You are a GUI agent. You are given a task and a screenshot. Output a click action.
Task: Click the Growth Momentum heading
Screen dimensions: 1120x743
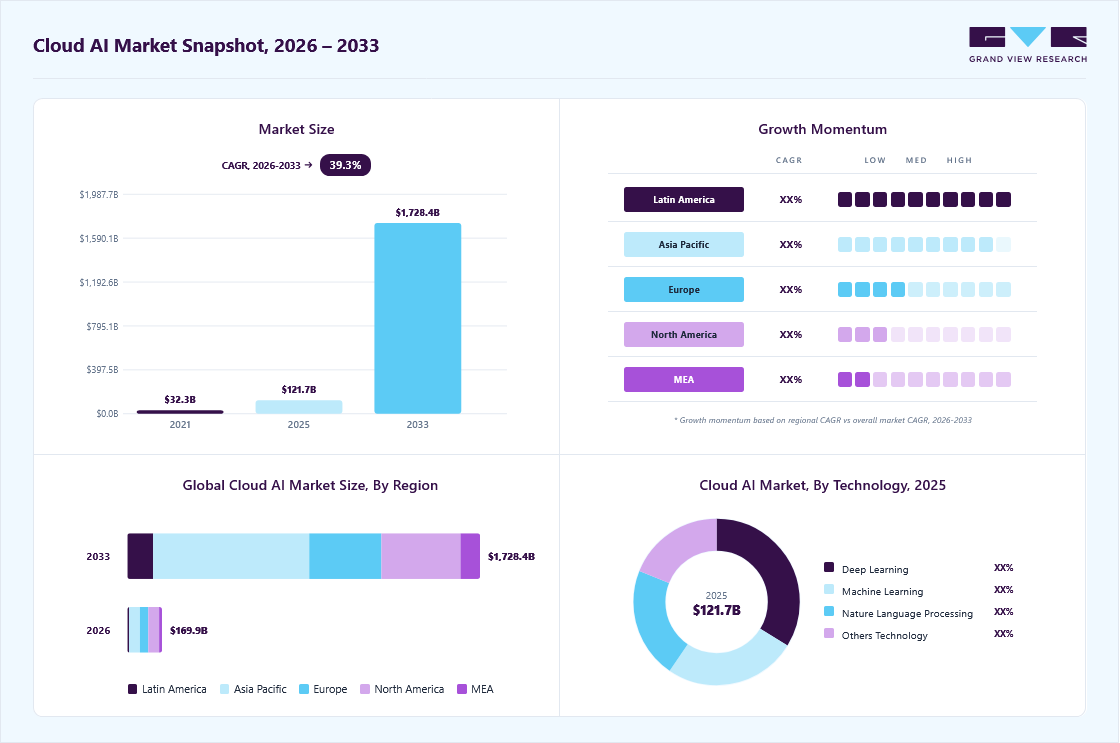[822, 129]
